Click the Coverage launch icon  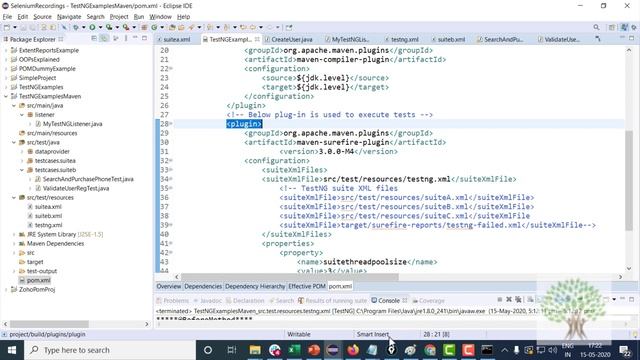tap(109, 27)
